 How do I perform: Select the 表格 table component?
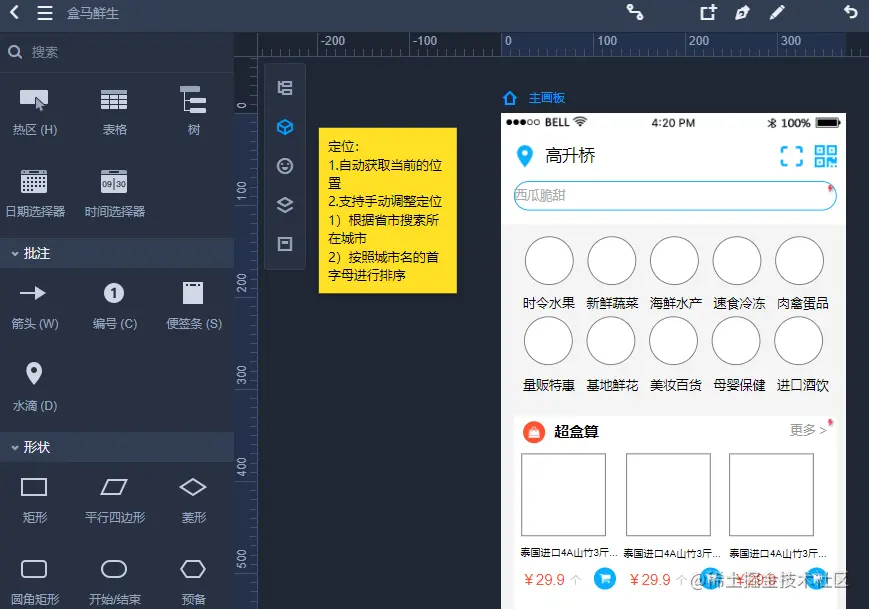pyautogui.click(x=114, y=111)
